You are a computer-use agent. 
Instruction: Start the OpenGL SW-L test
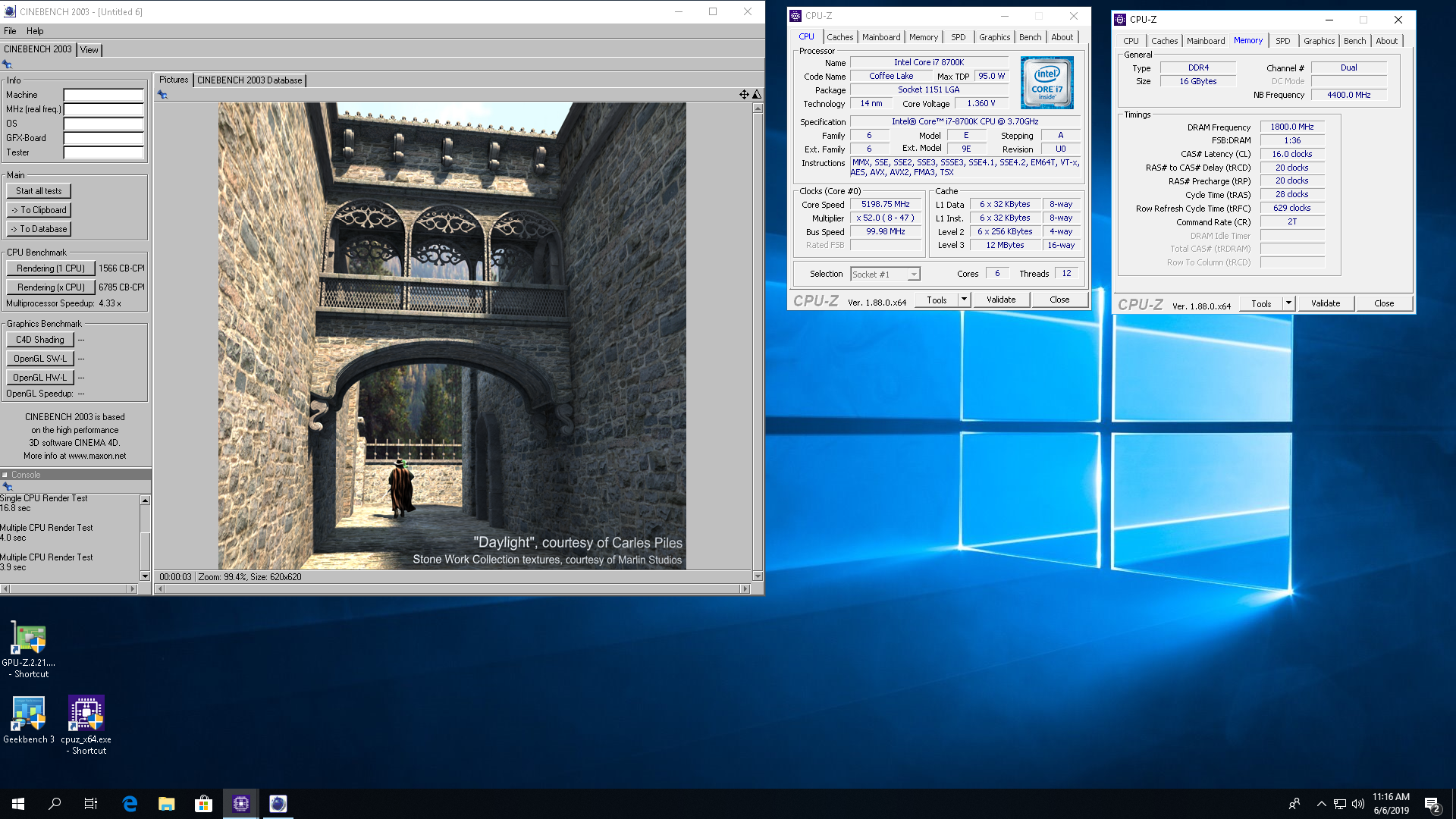coord(40,359)
